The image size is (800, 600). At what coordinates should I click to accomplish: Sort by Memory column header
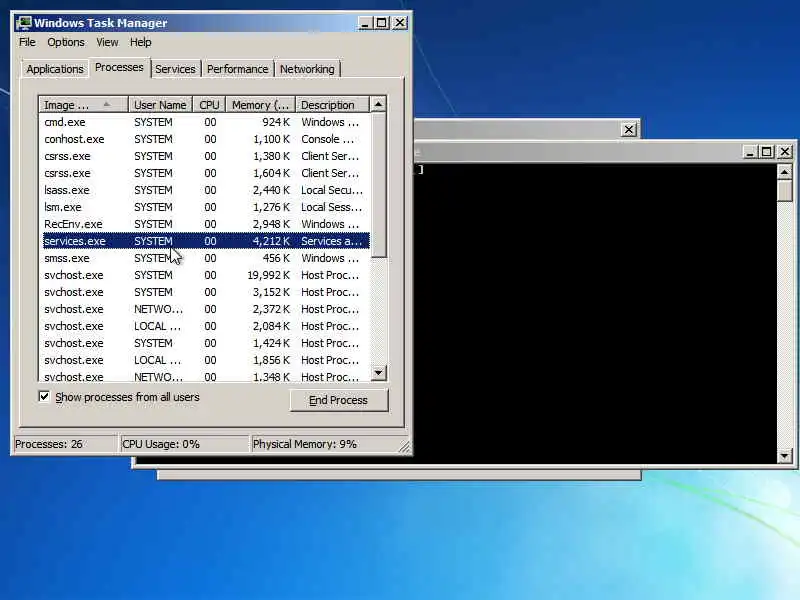(x=261, y=105)
